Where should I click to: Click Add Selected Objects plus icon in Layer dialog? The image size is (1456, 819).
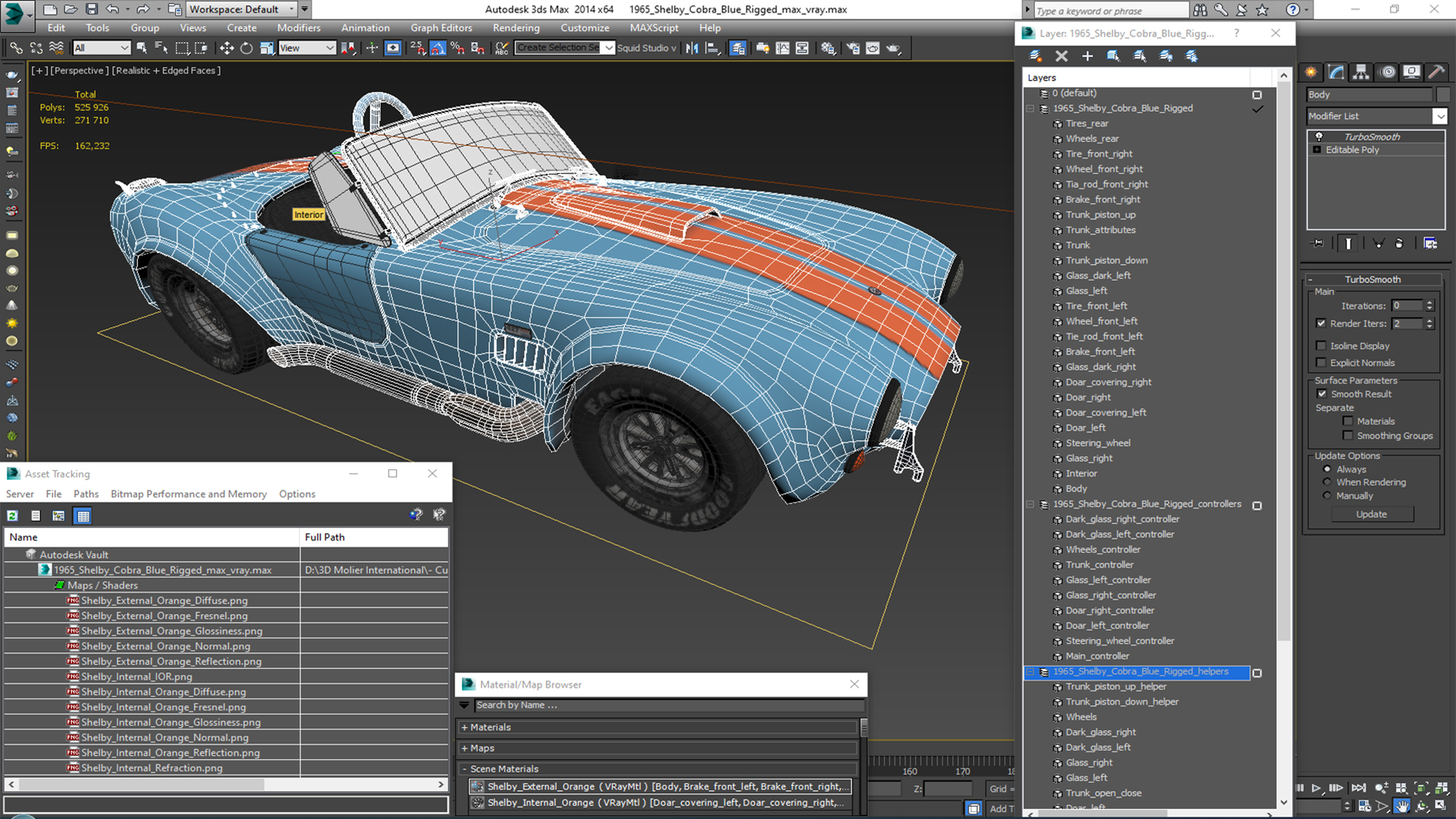1087,56
